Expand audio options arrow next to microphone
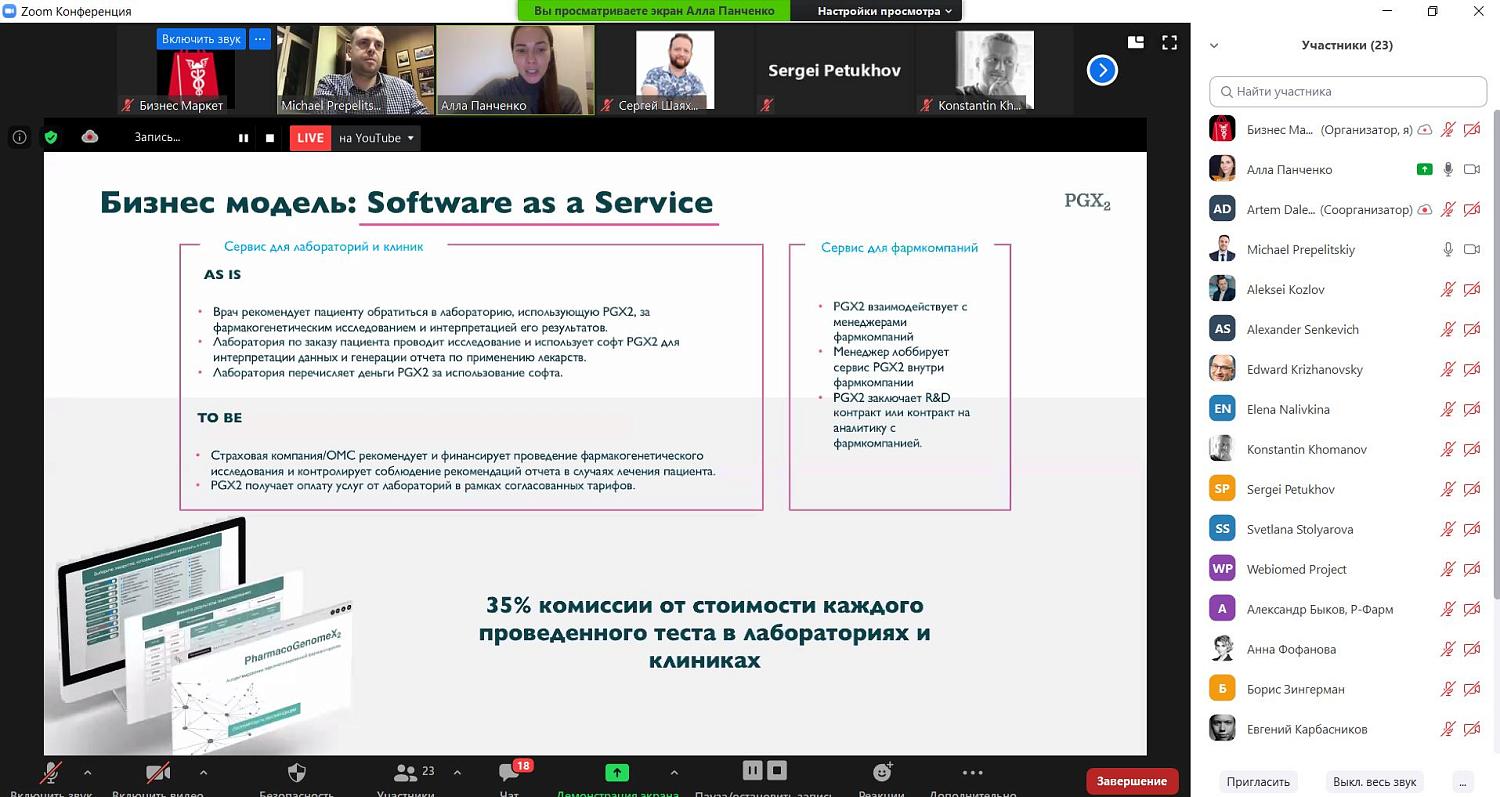The height and width of the screenshot is (797, 1500). coord(87,772)
